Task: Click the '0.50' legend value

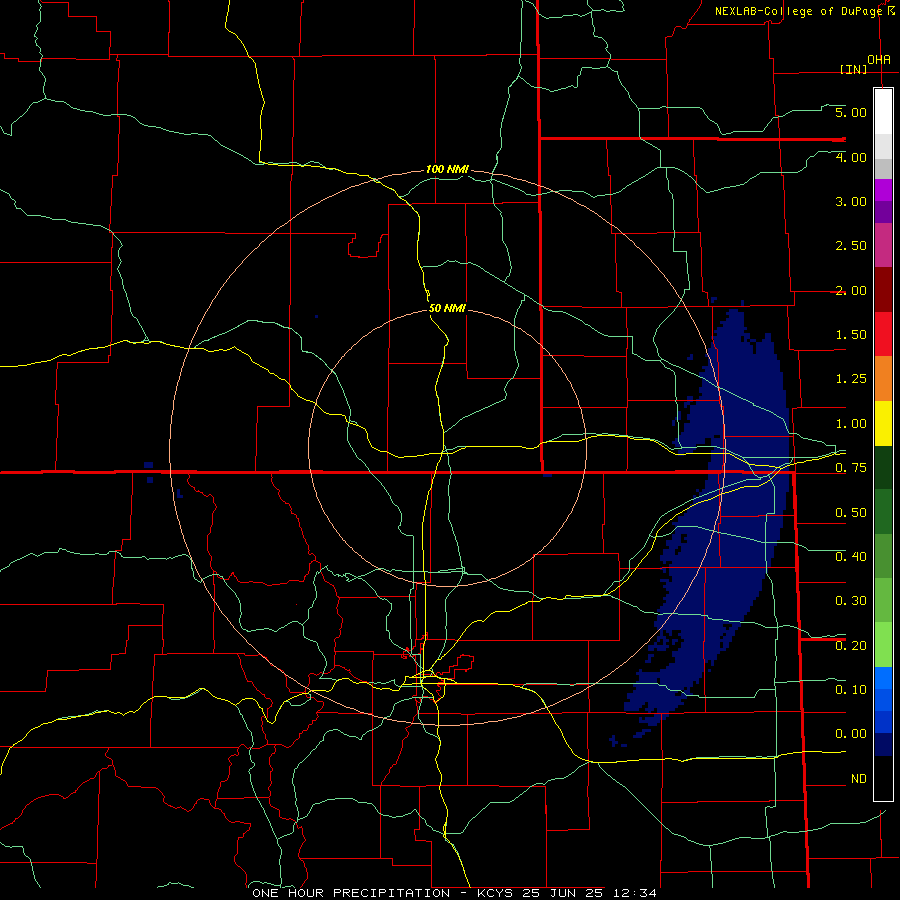Action: (851, 513)
